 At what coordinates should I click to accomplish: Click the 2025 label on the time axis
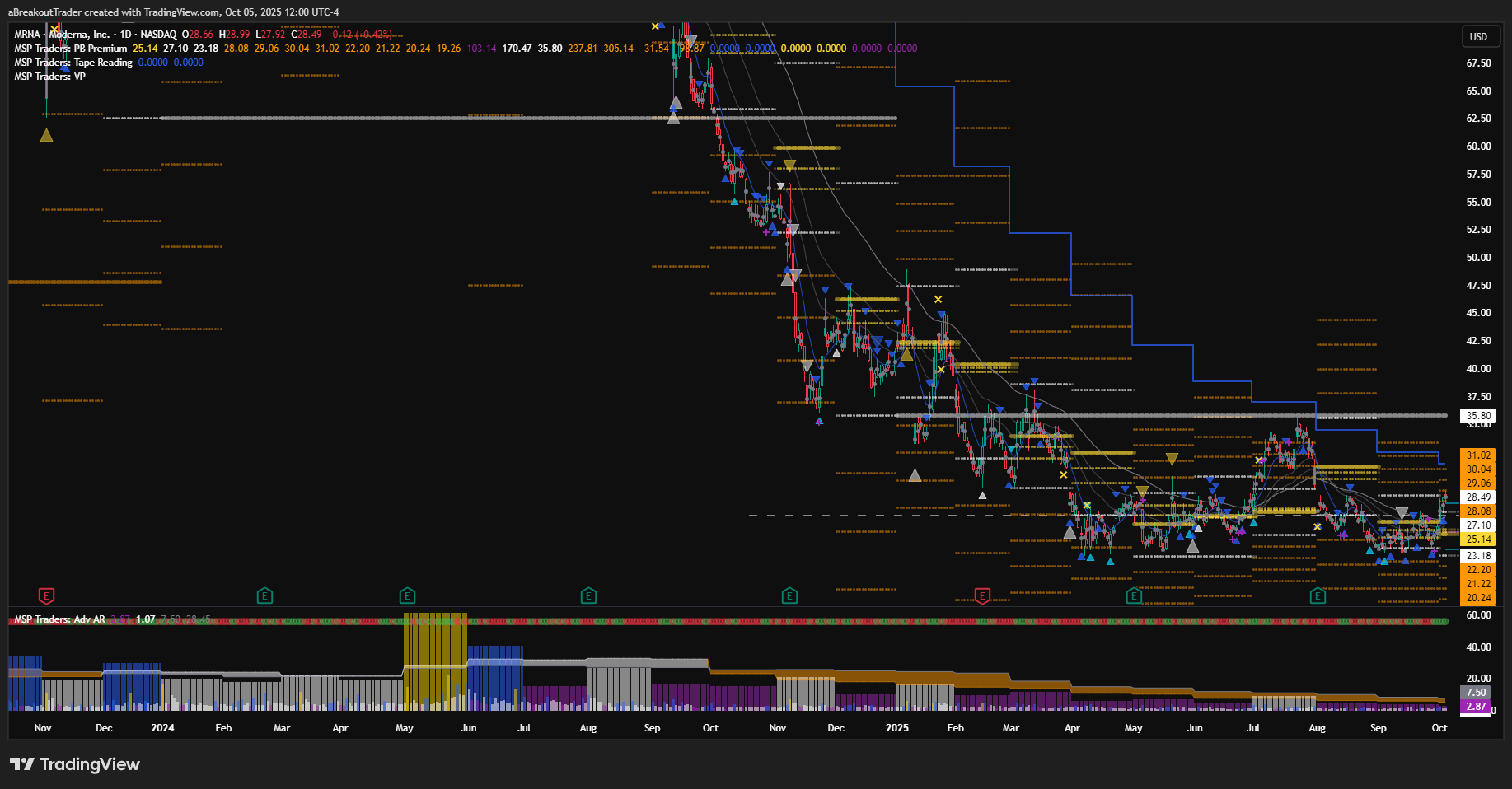tap(896, 728)
